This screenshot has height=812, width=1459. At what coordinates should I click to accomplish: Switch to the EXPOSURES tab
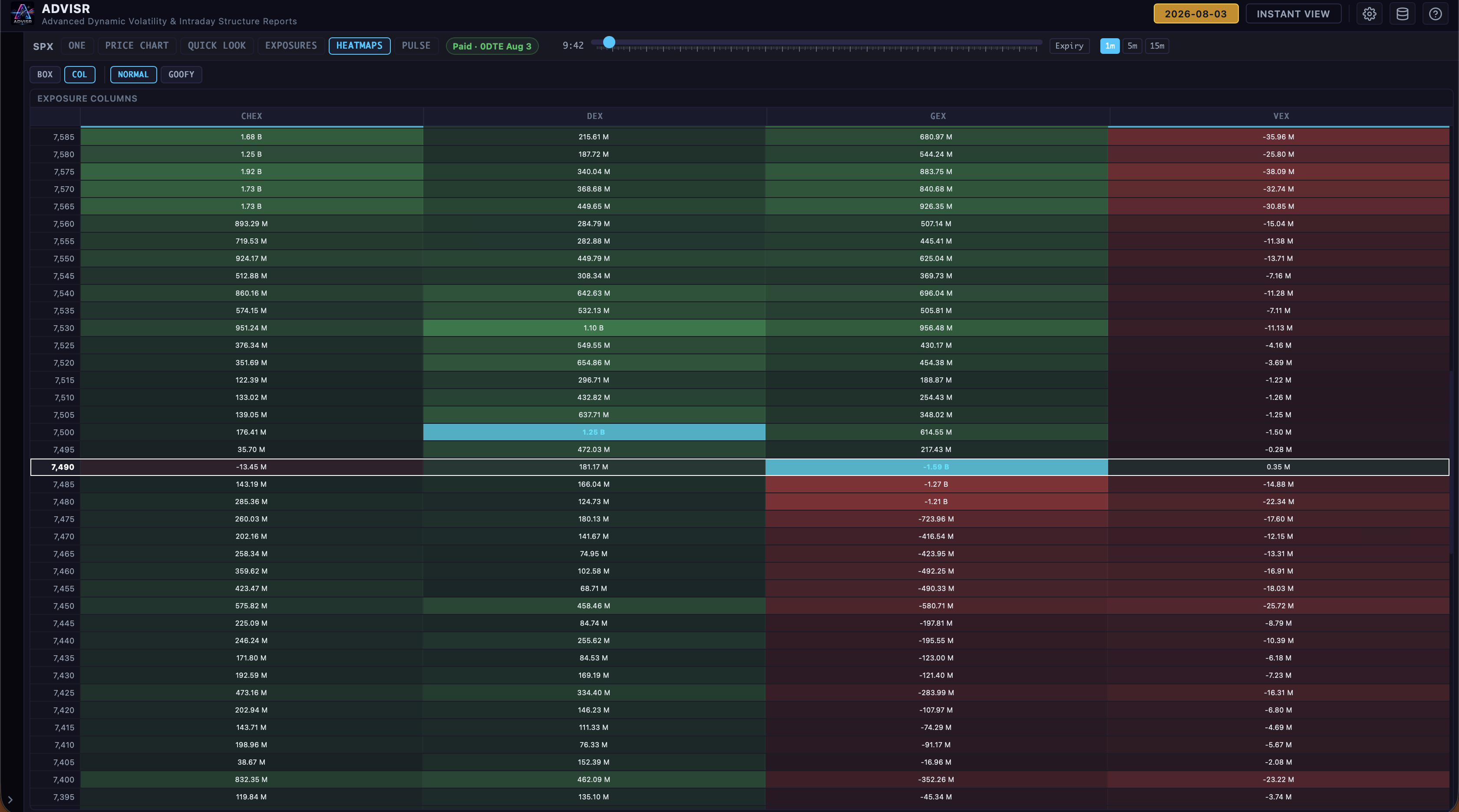pos(291,46)
